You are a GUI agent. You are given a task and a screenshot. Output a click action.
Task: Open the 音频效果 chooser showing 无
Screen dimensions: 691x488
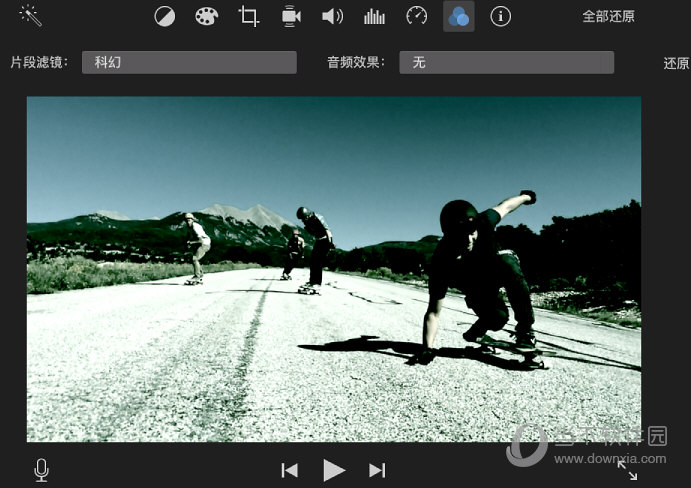point(506,62)
